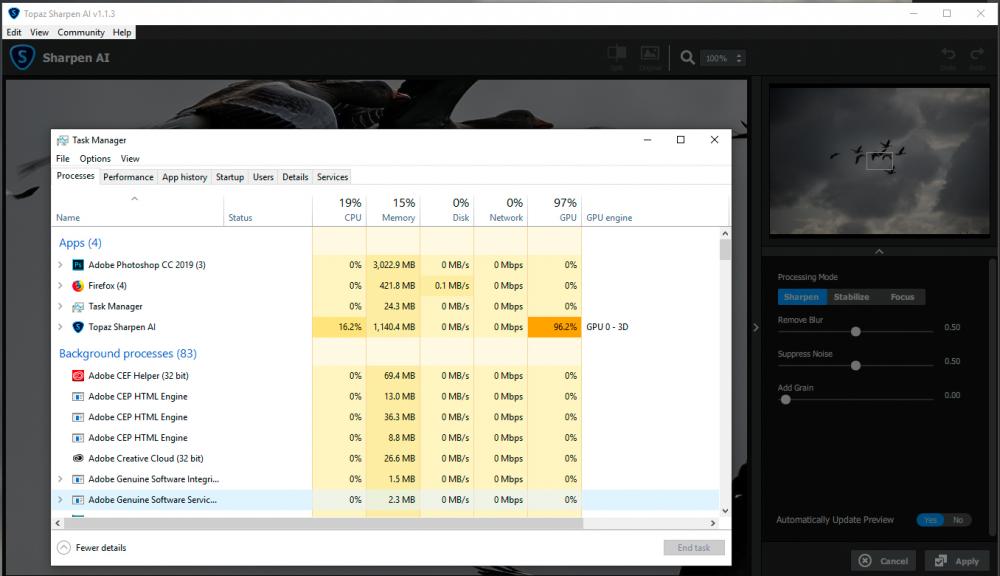Click the magnifier zoom icon in Sharpen AI
The image size is (1000, 576).
pos(687,58)
